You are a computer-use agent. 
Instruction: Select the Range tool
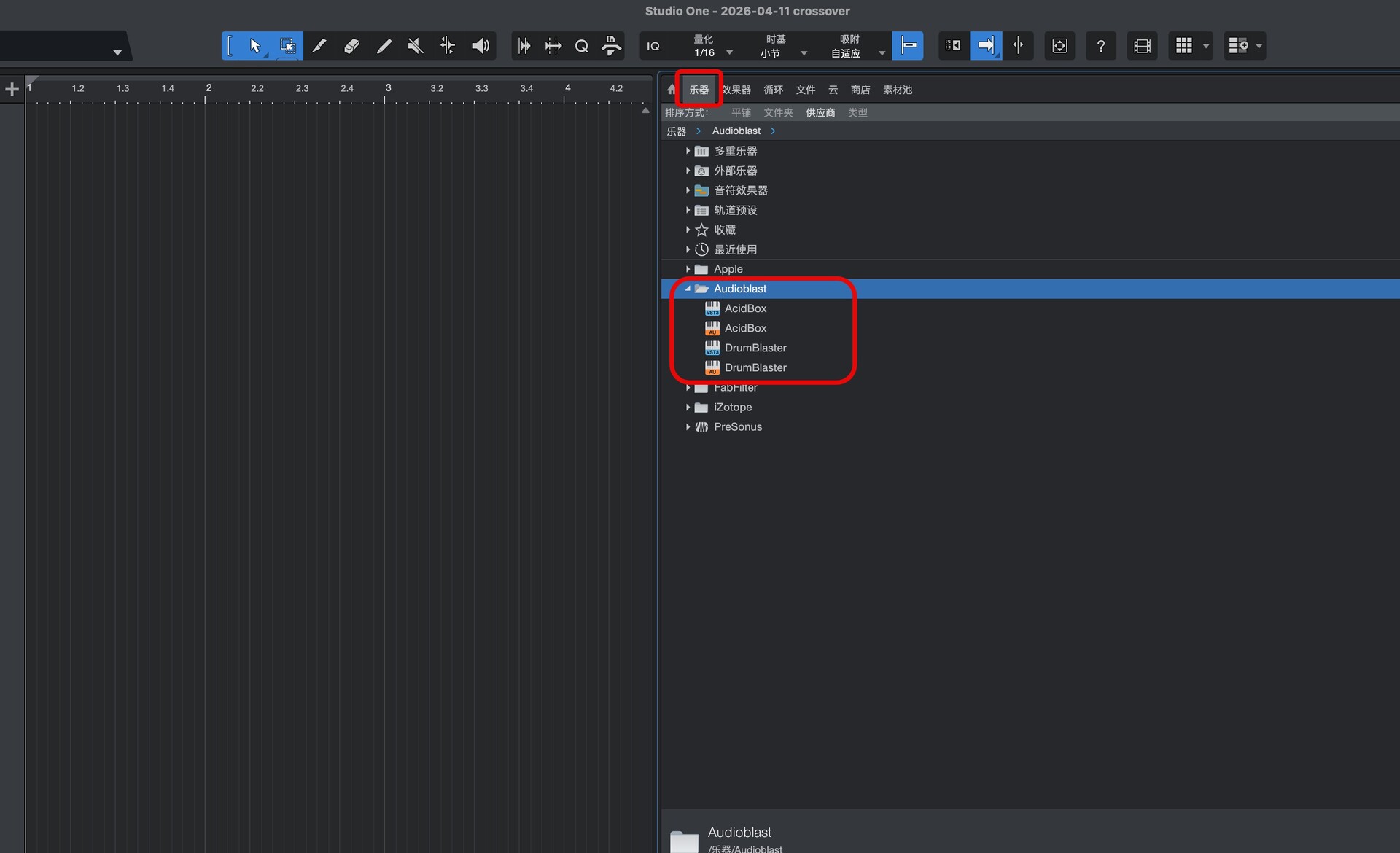287,46
